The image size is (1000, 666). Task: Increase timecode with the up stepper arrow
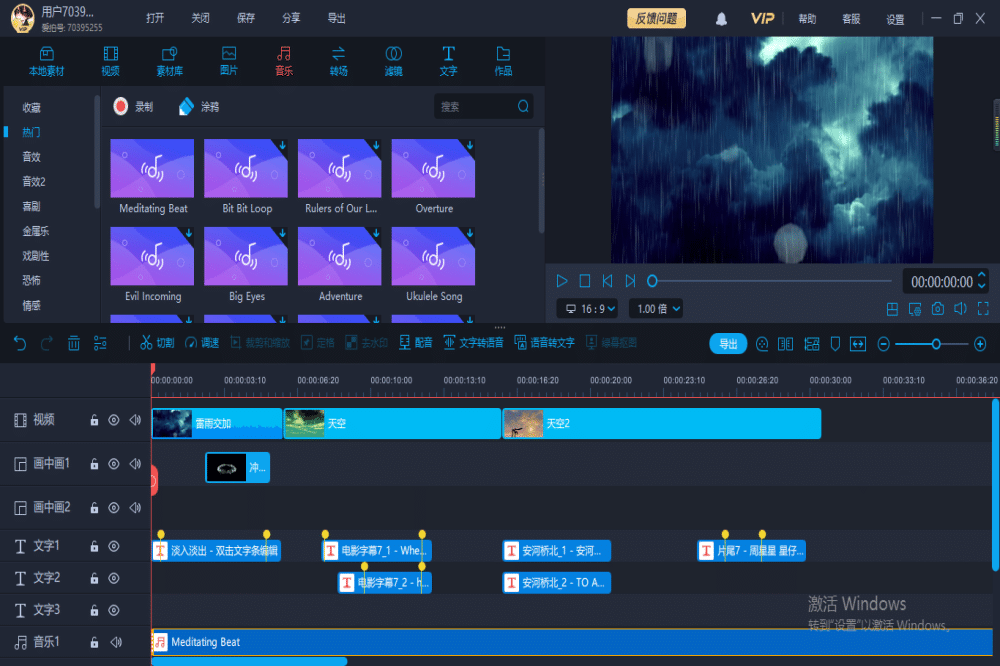click(982, 276)
